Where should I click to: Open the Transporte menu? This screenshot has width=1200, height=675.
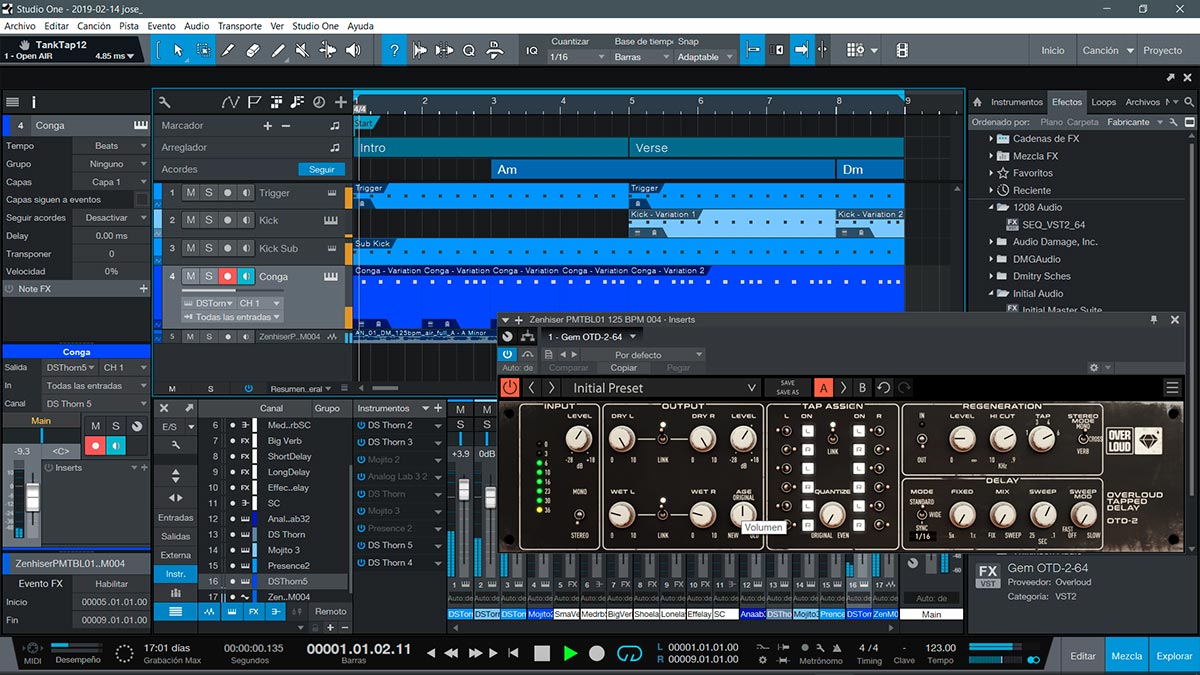240,26
